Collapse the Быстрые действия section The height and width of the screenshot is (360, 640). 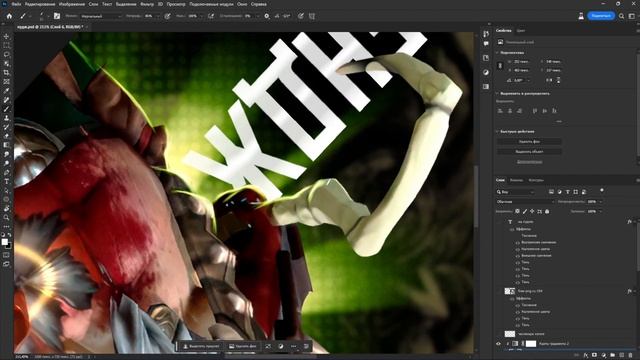(497, 131)
